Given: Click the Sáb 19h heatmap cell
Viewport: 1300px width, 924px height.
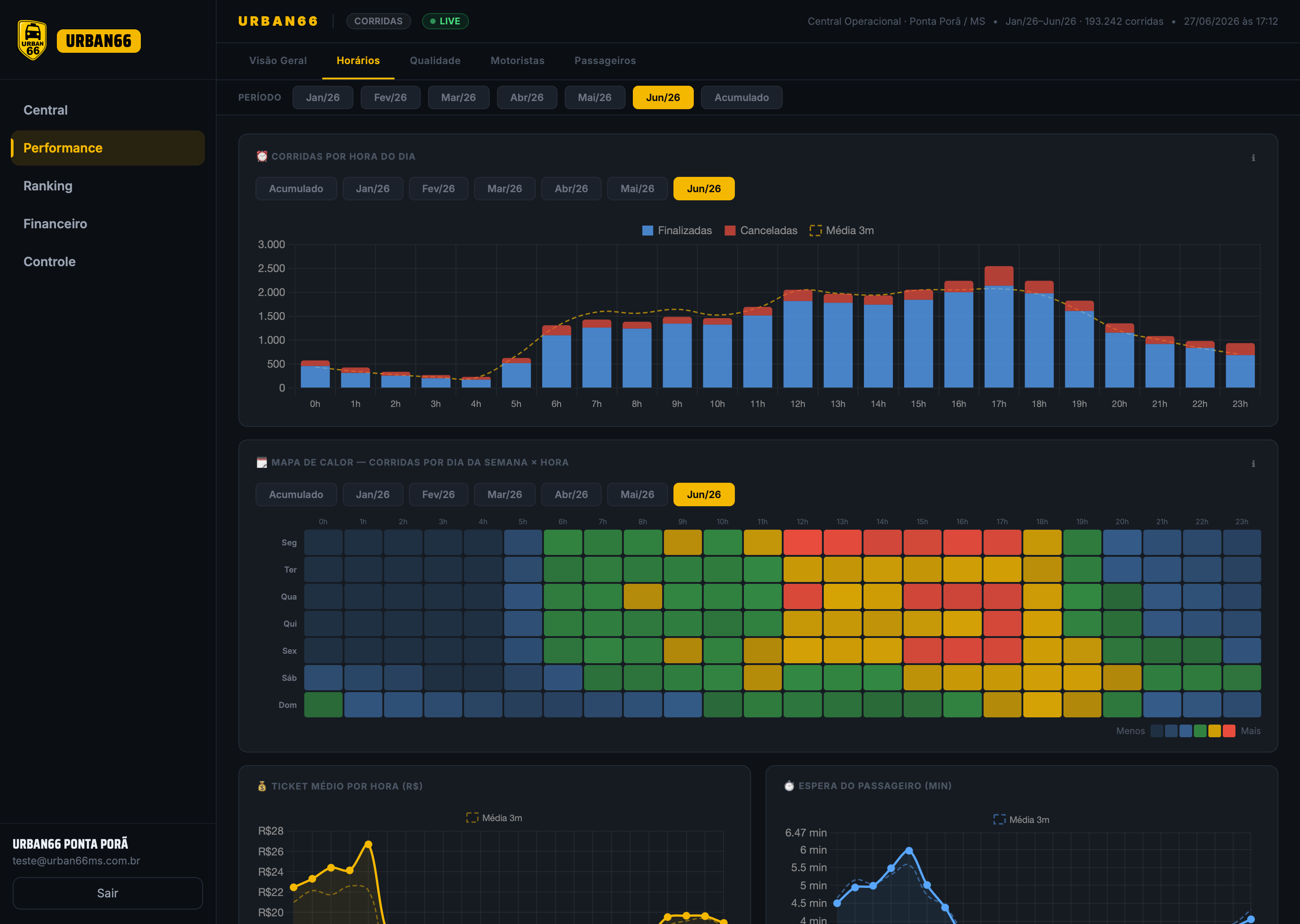Looking at the screenshot, I should [1082, 678].
